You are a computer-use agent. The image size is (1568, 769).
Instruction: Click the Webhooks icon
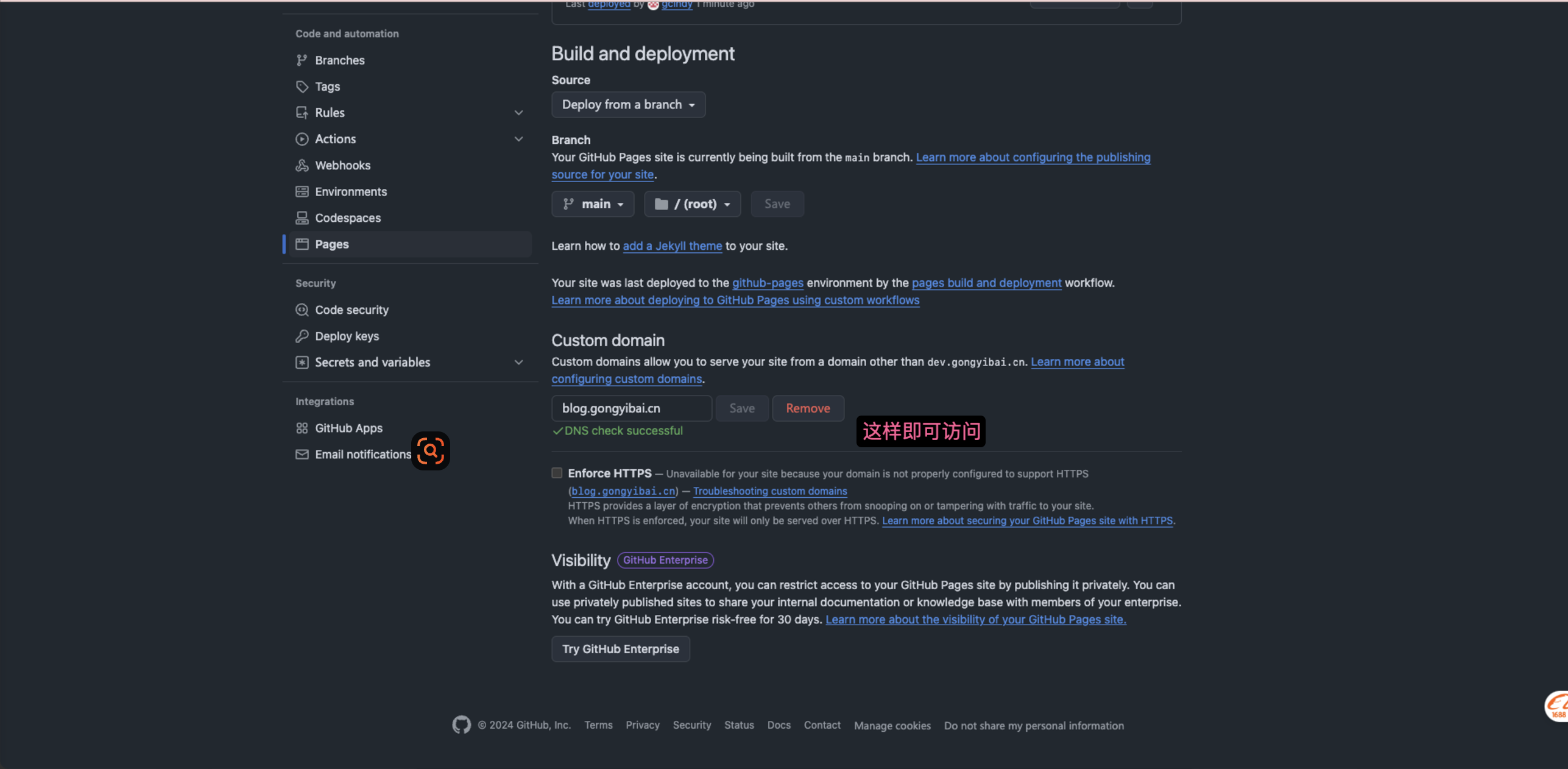(302, 165)
